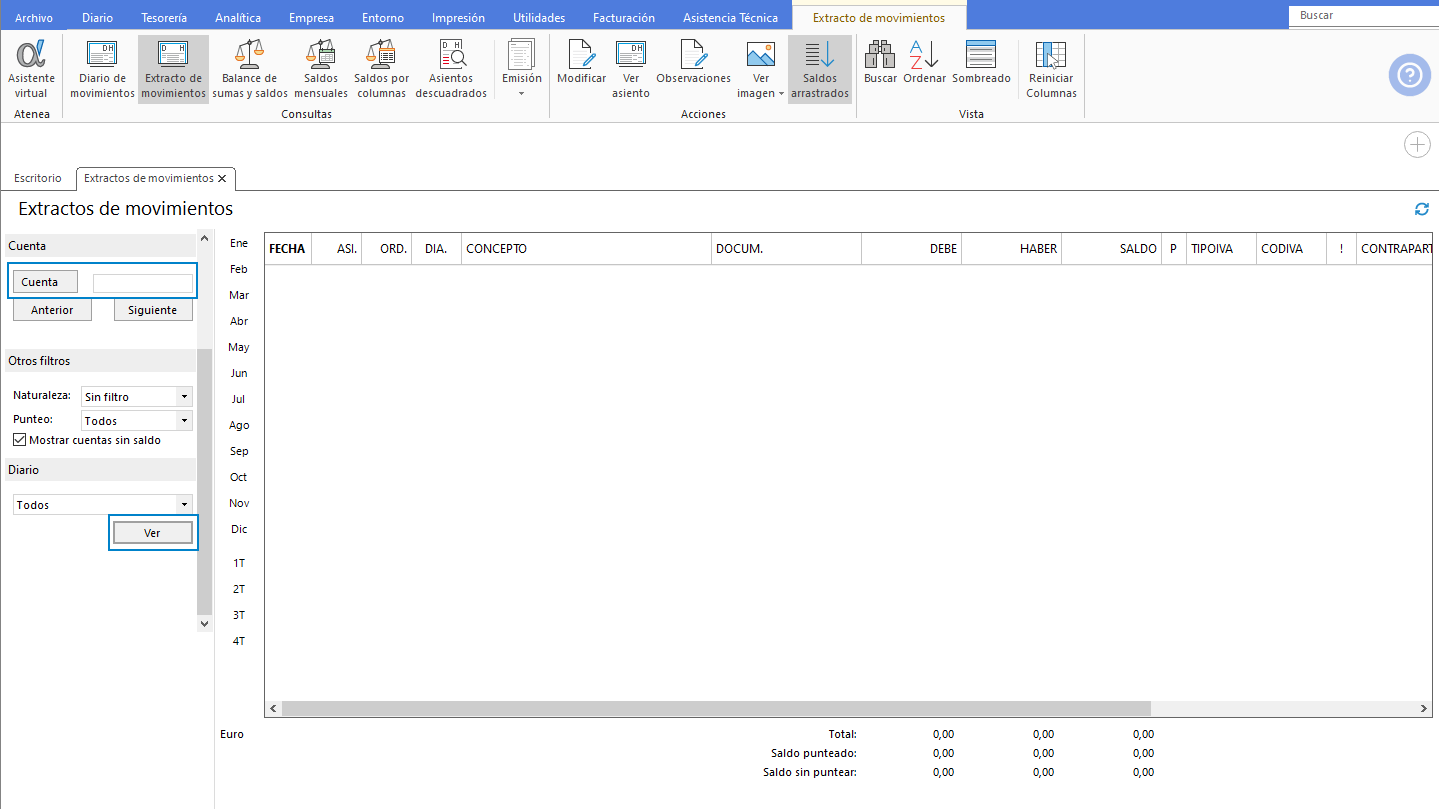Click Ver asiento icon
This screenshot has width=1439, height=809.
[631, 69]
